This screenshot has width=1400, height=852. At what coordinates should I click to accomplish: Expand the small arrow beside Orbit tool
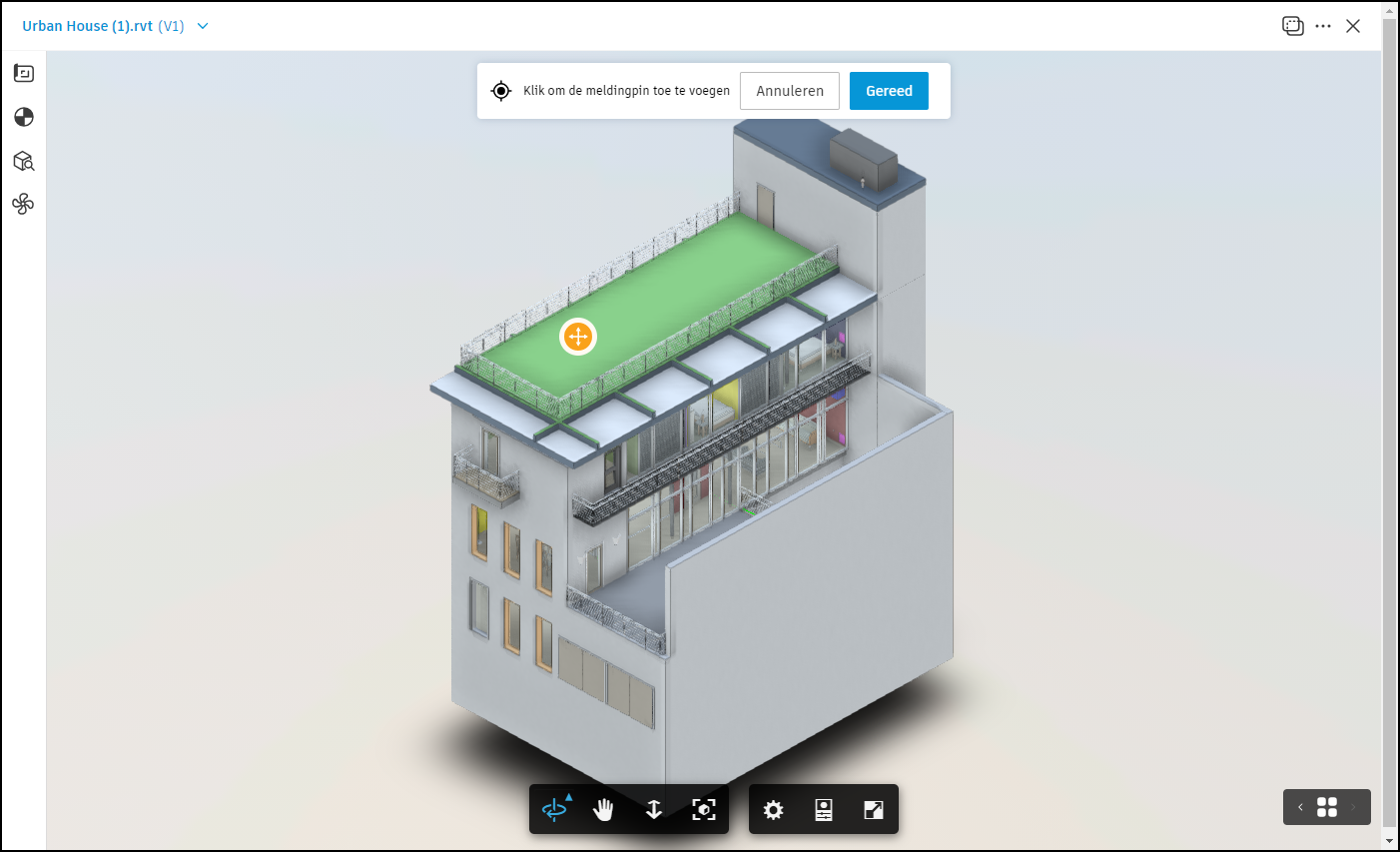569,797
